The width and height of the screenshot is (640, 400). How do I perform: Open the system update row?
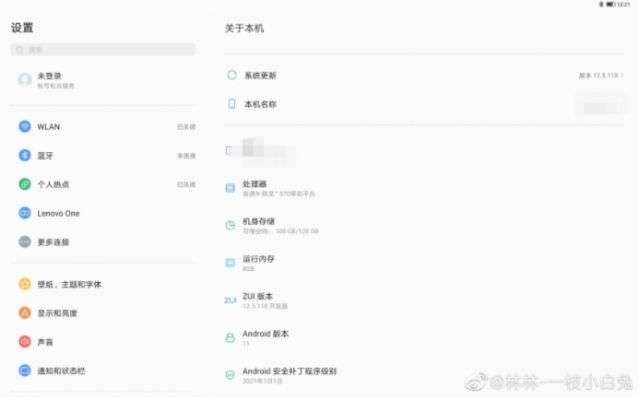[x=425, y=75]
